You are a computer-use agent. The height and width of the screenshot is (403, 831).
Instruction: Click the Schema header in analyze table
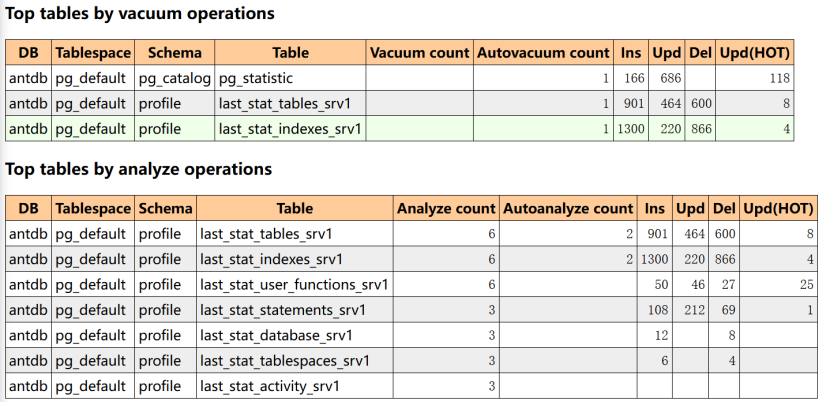coord(165,209)
